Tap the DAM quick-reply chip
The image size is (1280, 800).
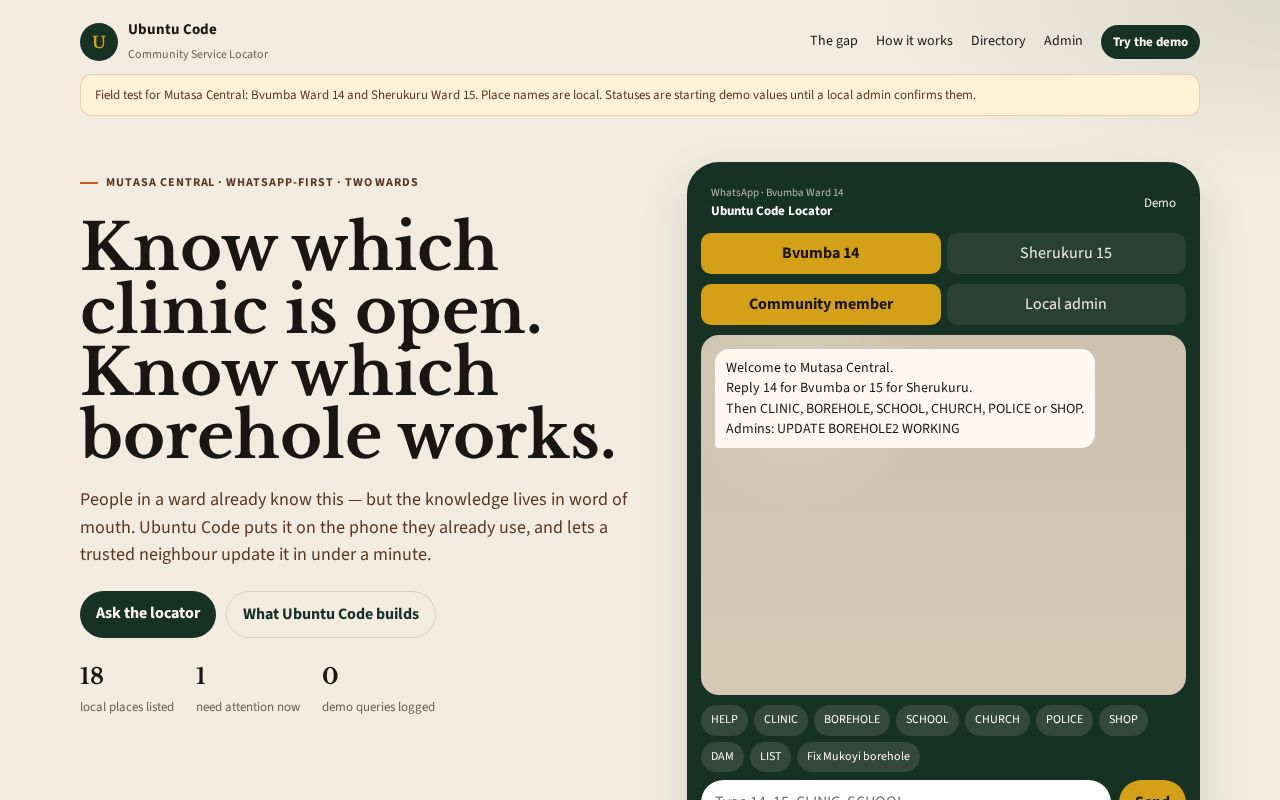(722, 757)
